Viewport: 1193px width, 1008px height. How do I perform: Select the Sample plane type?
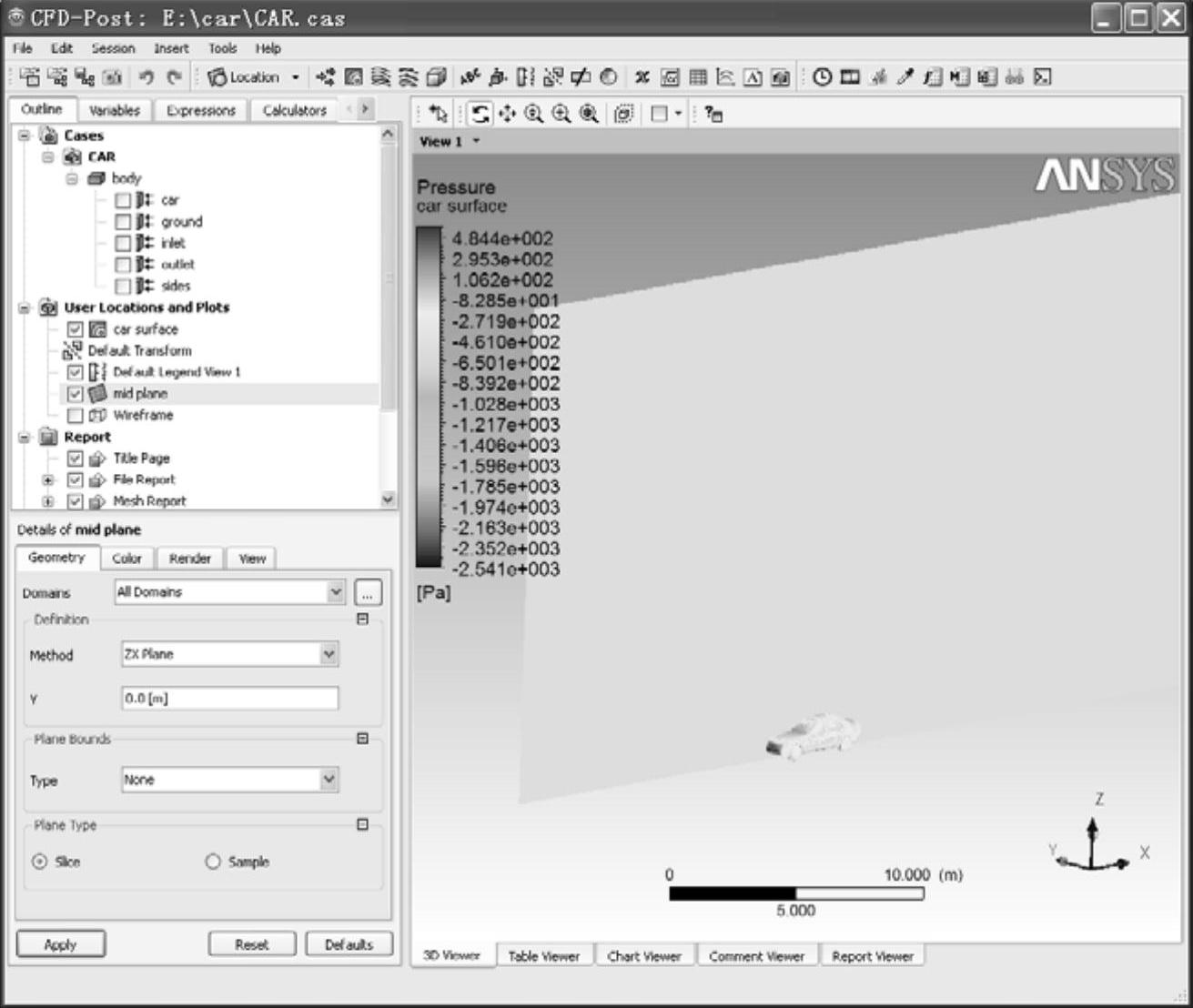[213, 862]
